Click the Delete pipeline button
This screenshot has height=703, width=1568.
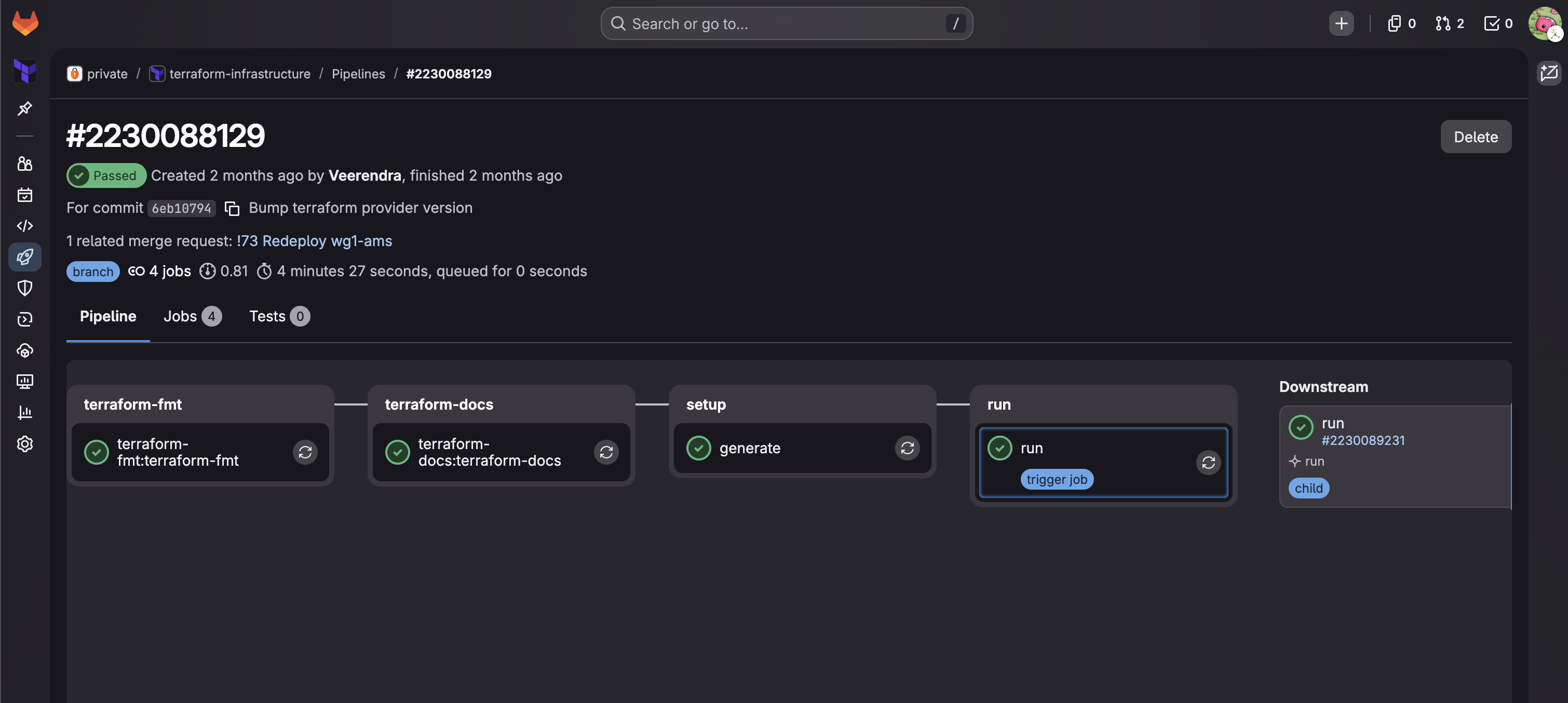(x=1476, y=137)
